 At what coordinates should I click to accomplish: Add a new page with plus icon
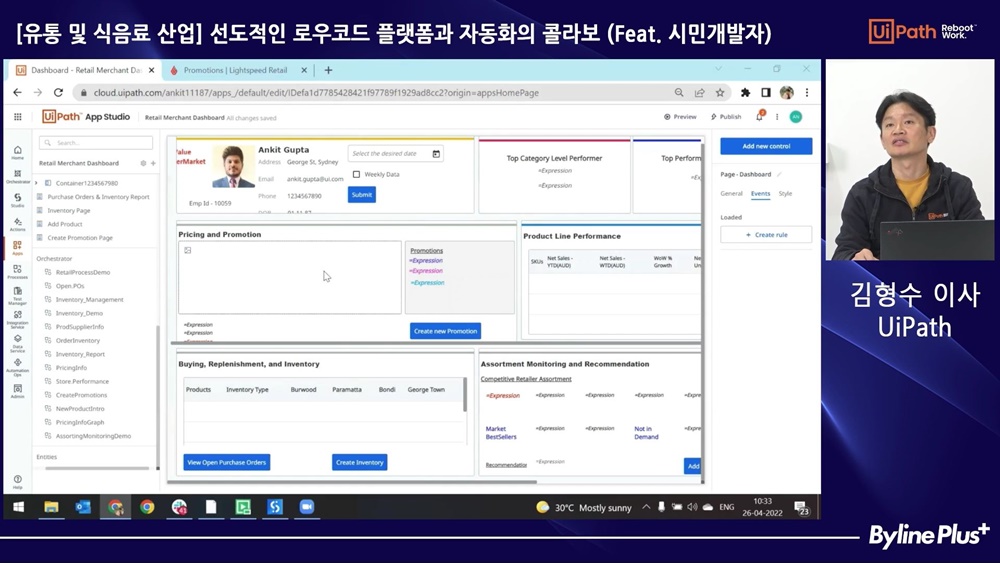(153, 163)
